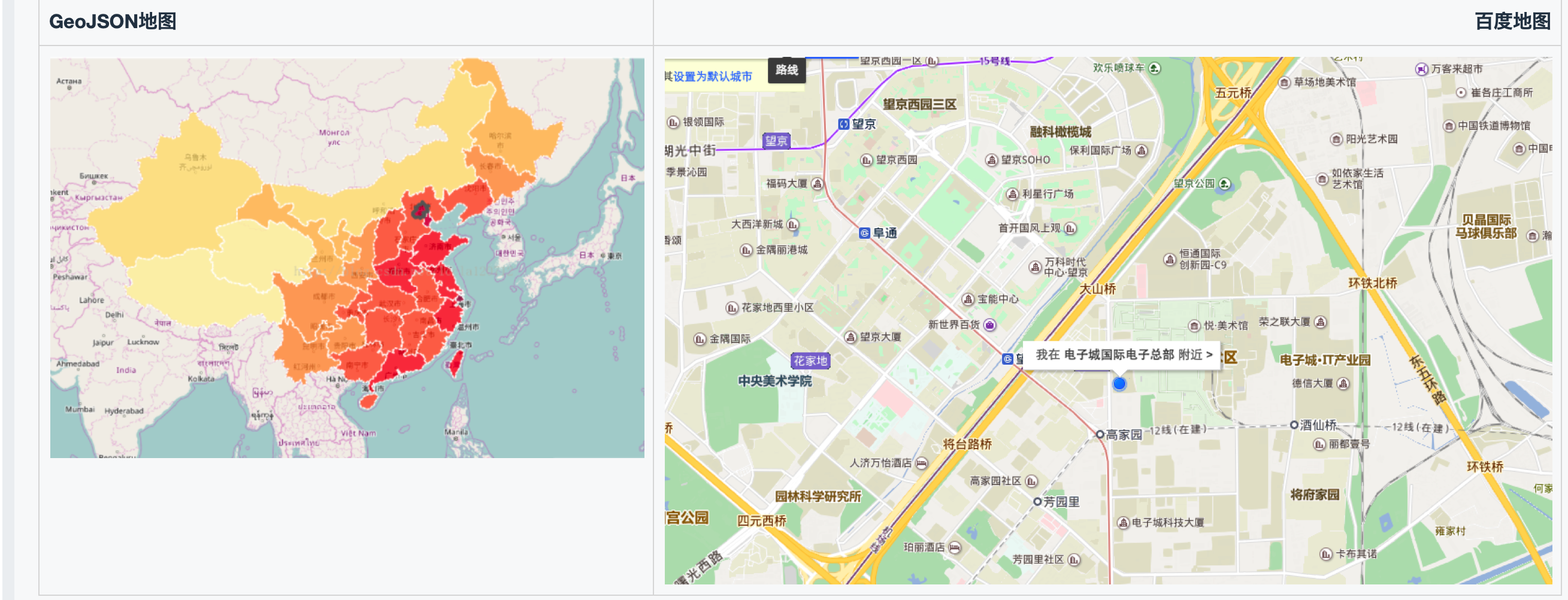Click the 望京大厦 building icon
This screenshot has width=1568, height=600.
pyautogui.click(x=850, y=337)
